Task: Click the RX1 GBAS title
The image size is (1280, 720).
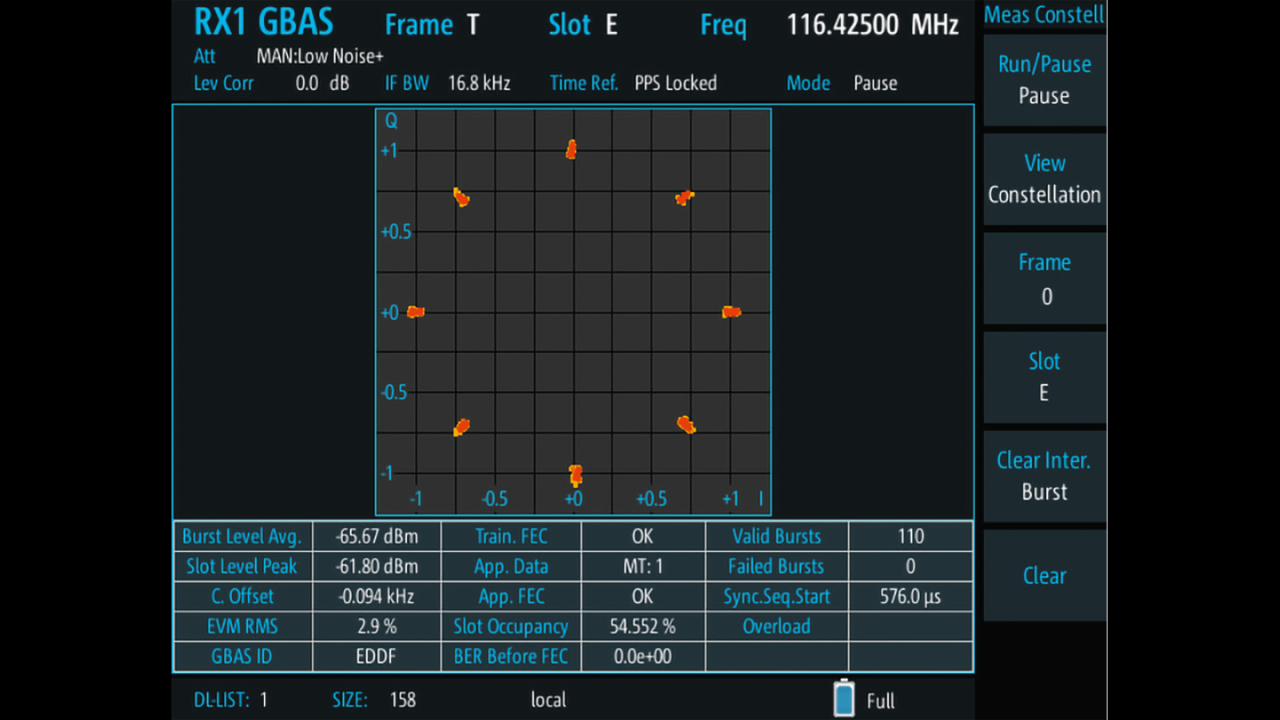Action: pos(263,23)
